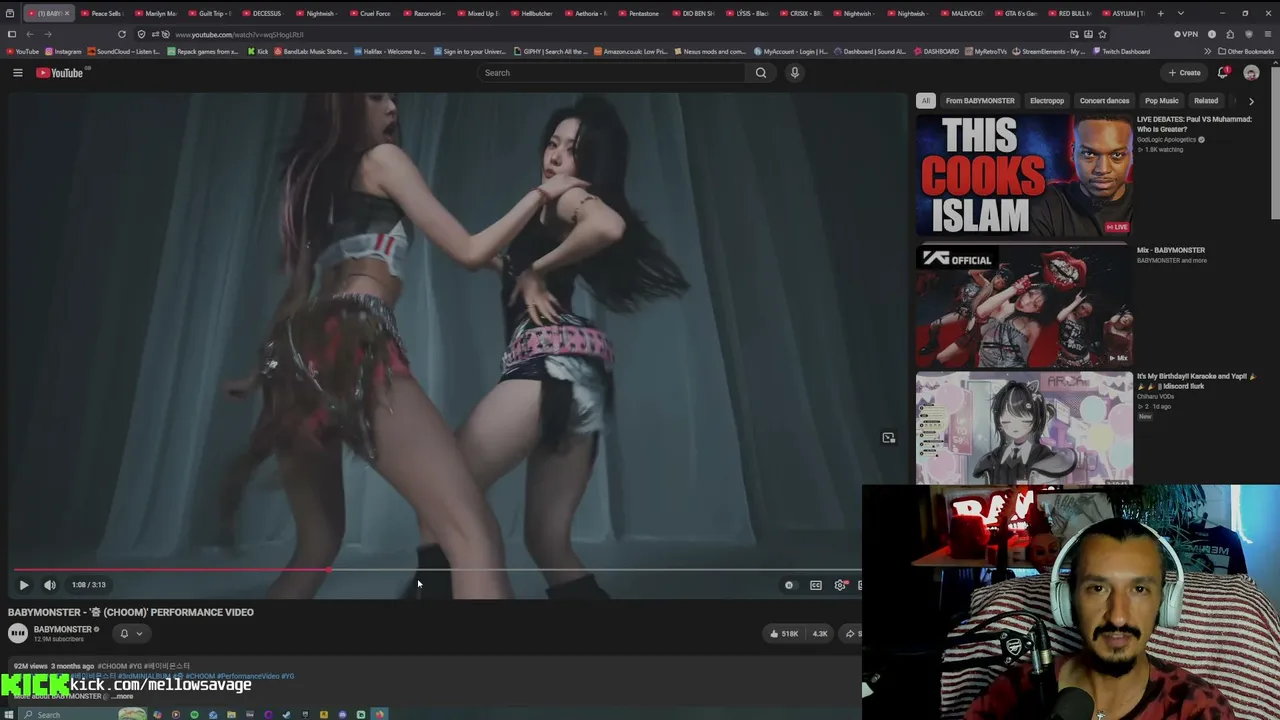Click the browser address bar URL
Image resolution: width=1280 pixels, height=720 pixels.
pyautogui.click(x=239, y=34)
